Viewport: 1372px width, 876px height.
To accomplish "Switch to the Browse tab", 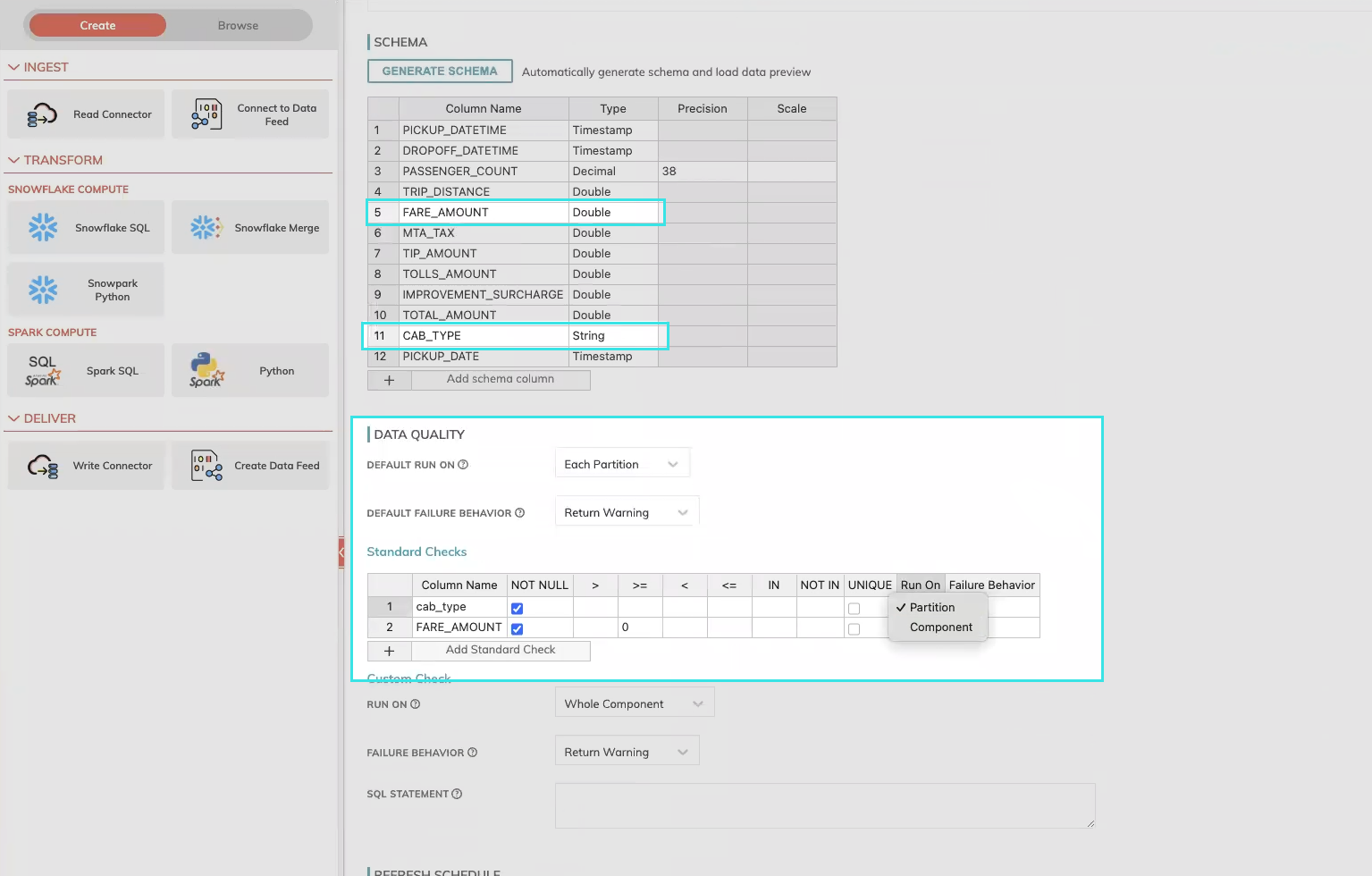I will [x=238, y=25].
